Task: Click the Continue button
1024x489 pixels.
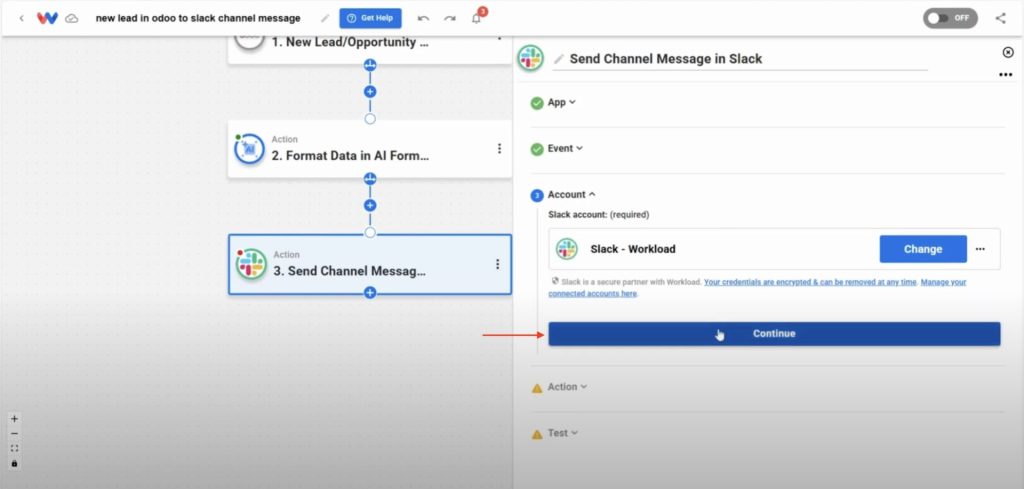Action: 774,334
